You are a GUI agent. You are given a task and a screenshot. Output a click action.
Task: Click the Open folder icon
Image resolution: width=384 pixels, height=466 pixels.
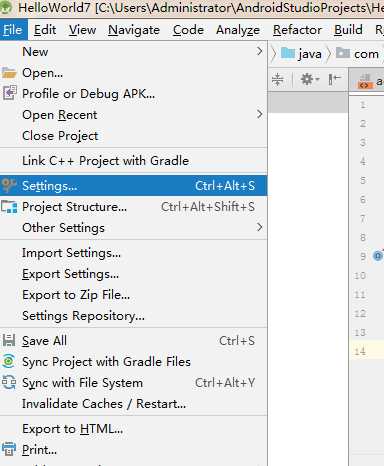[x=9, y=73]
